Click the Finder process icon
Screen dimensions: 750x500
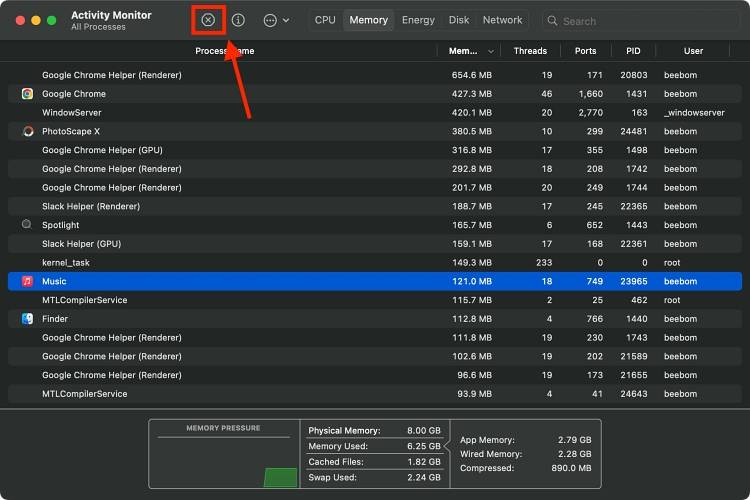(28, 319)
